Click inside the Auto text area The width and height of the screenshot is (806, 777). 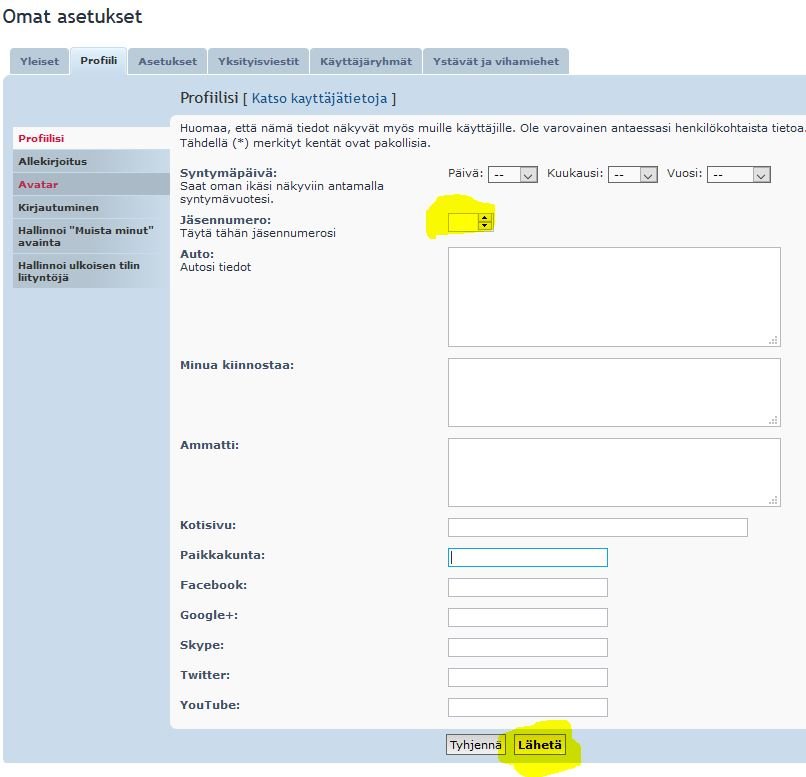(x=613, y=297)
